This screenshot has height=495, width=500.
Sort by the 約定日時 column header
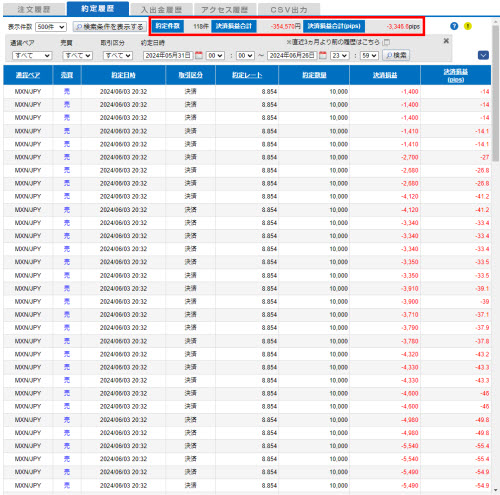[x=123, y=75]
